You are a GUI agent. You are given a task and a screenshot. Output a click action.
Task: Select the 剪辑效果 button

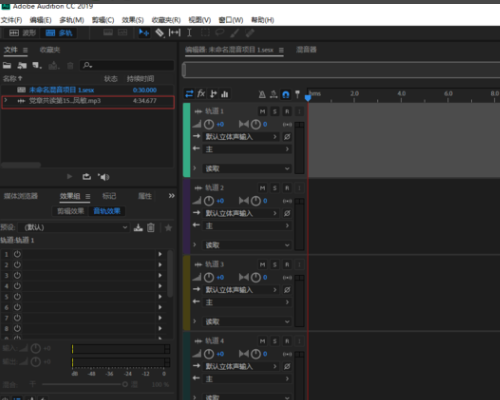(x=71, y=211)
